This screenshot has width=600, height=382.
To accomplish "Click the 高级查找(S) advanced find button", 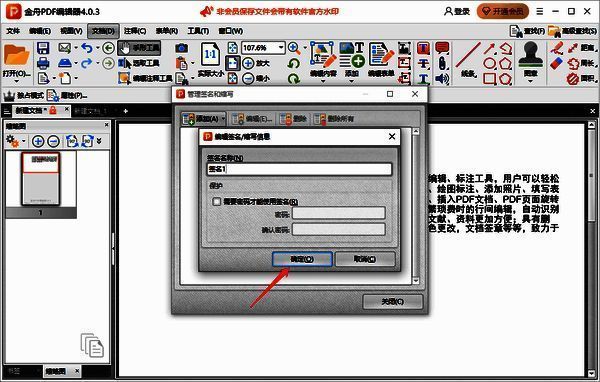I will [572, 31].
